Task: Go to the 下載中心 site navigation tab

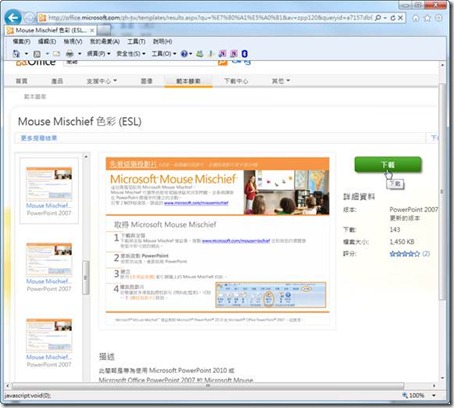Action: coord(236,81)
